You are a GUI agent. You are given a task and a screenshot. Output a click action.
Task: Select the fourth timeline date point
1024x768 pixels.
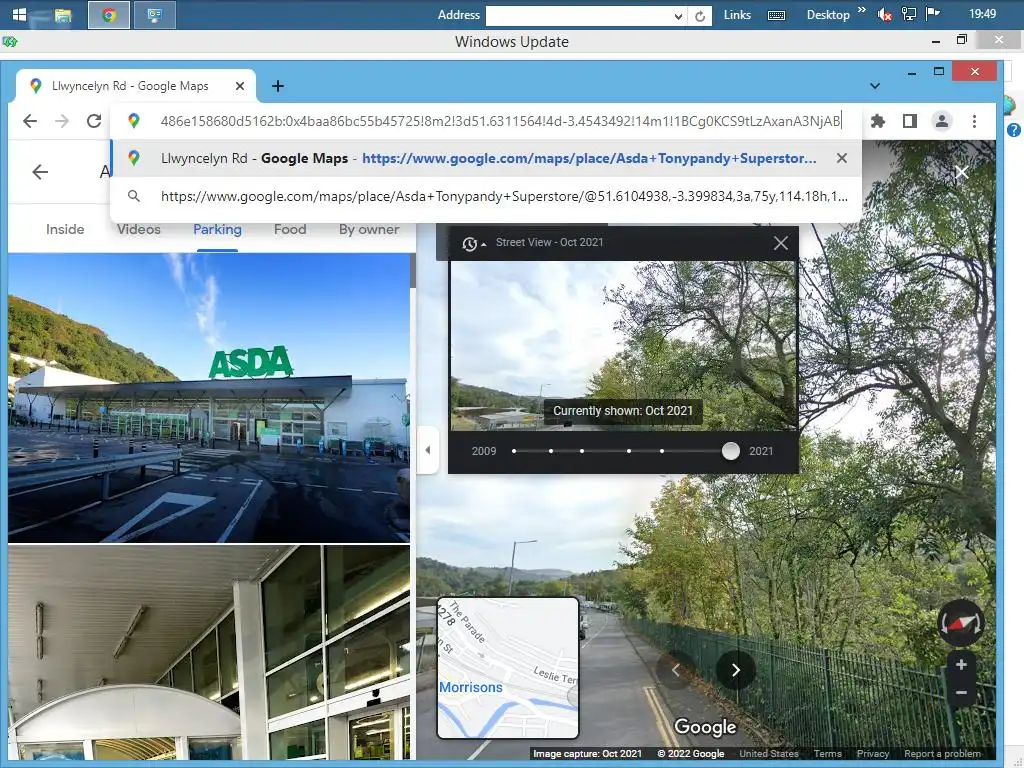point(629,451)
